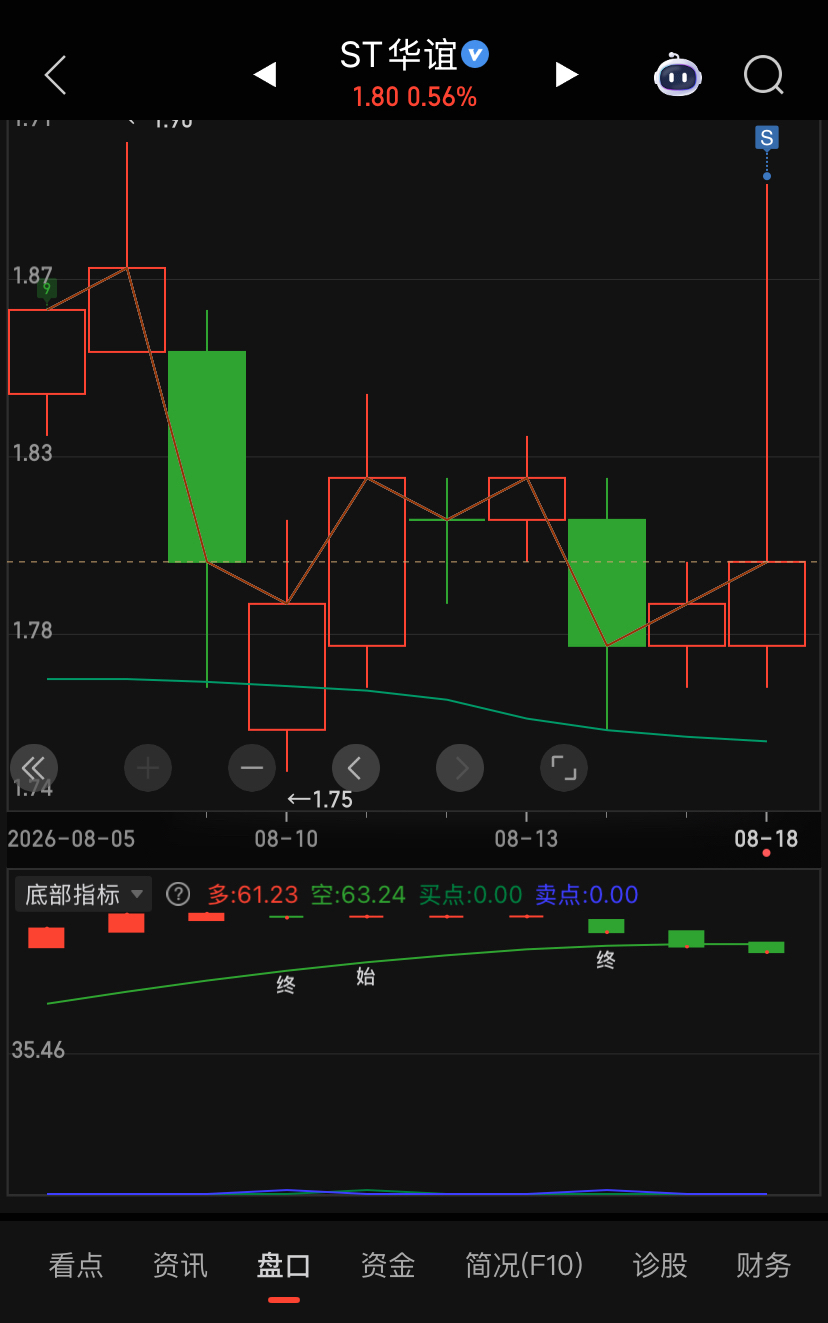Expand chart to fullscreen icon
This screenshot has height=1323, width=828.
[x=564, y=768]
